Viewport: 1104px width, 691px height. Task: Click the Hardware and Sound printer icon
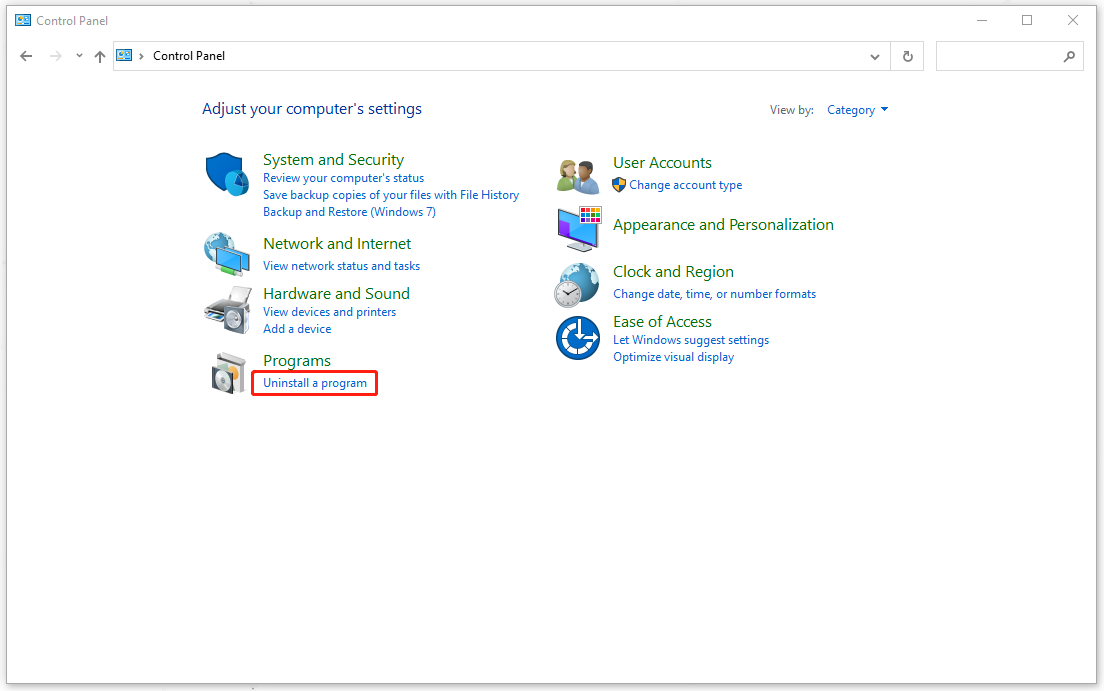pyautogui.click(x=227, y=310)
